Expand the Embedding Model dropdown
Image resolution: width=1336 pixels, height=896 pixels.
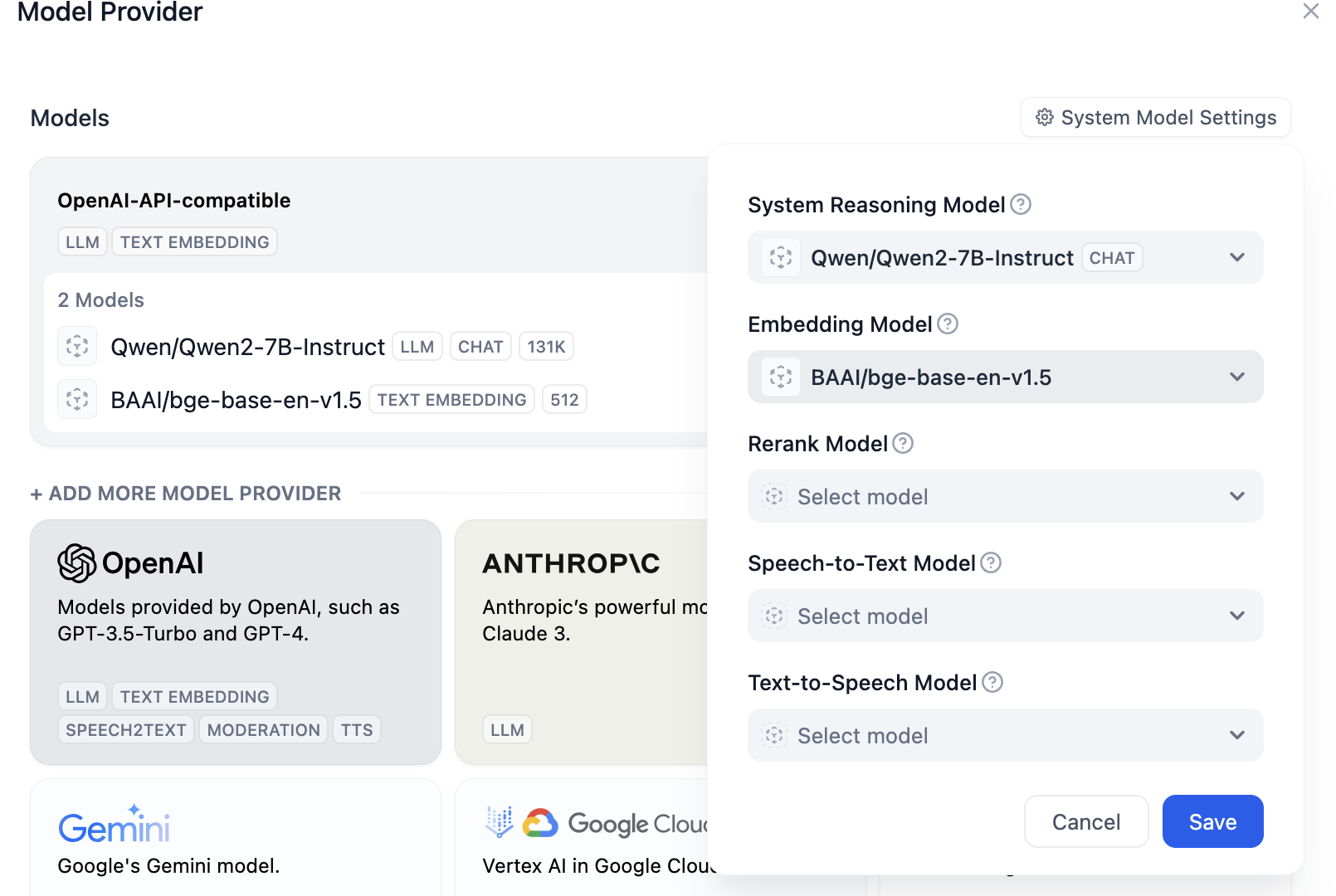coord(1005,377)
